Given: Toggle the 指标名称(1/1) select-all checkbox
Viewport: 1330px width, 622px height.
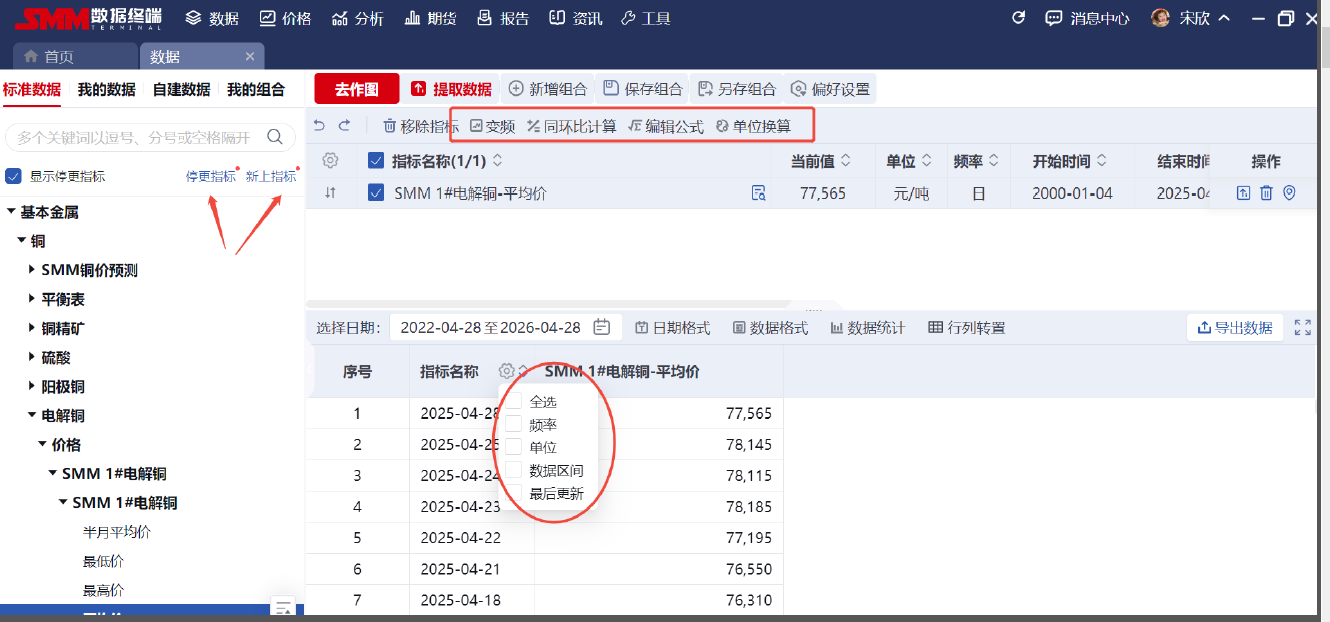Looking at the screenshot, I should click(x=376, y=161).
